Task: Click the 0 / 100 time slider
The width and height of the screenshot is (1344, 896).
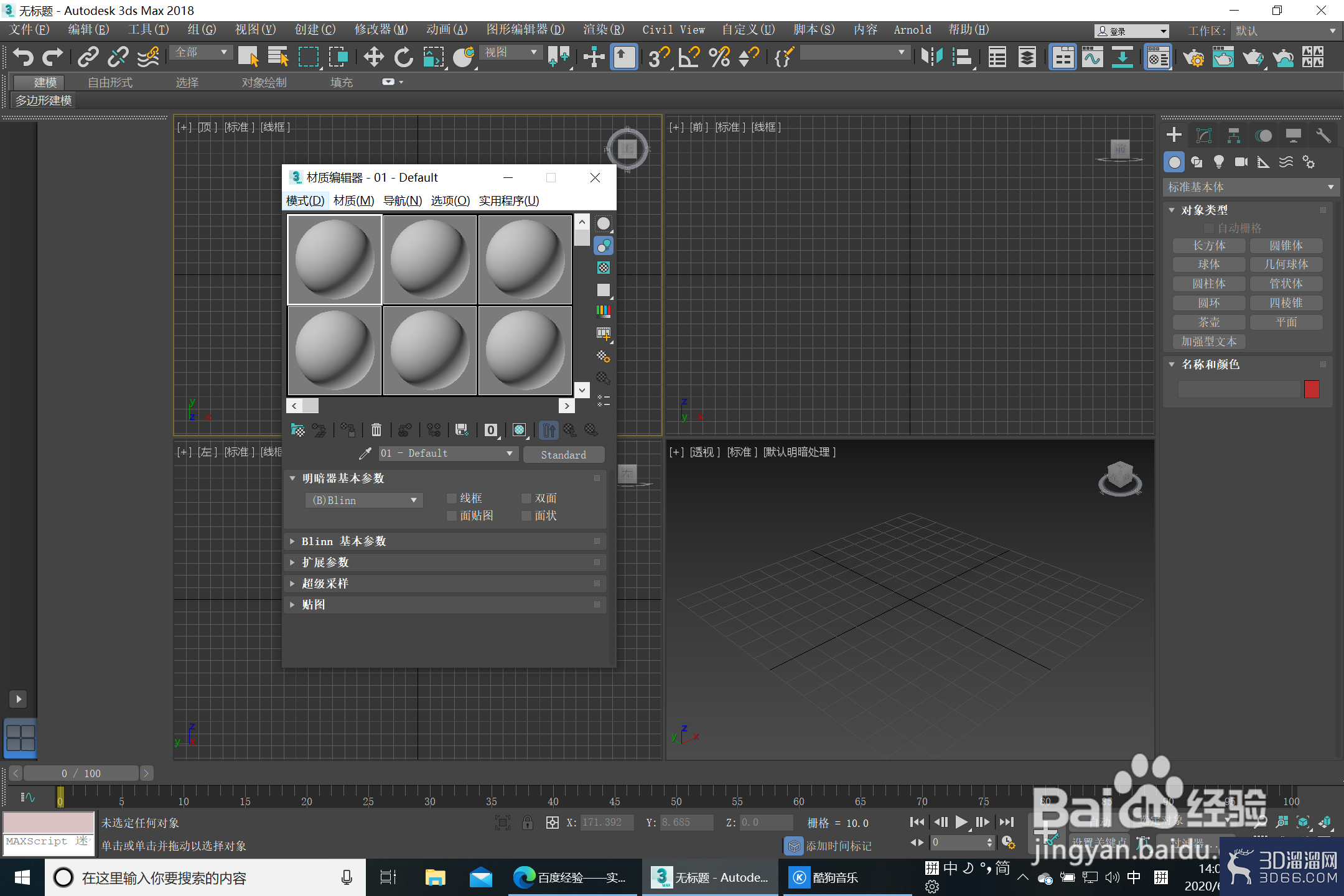Action: [x=81, y=773]
